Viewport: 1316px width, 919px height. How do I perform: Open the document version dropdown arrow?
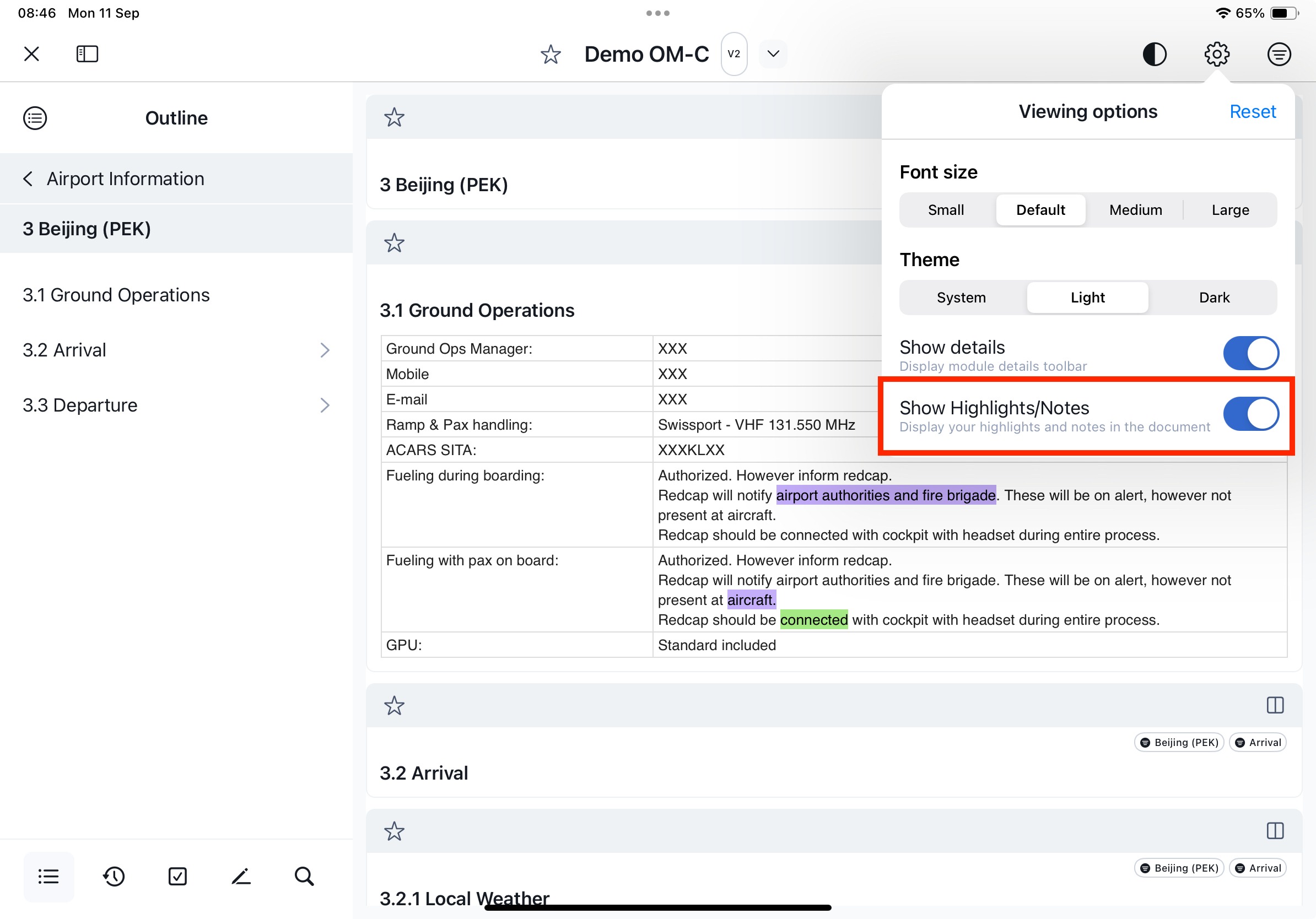[x=773, y=54]
